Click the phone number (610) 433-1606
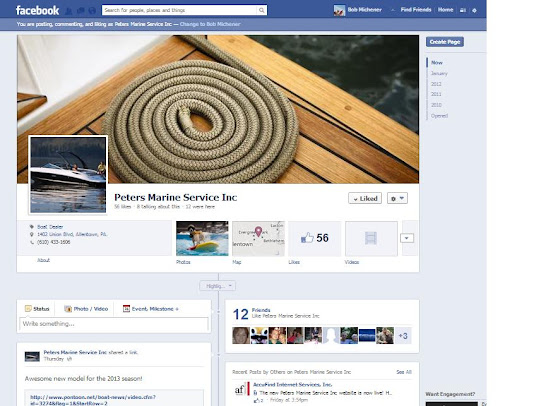This screenshot has width=541, height=406. [x=53, y=242]
